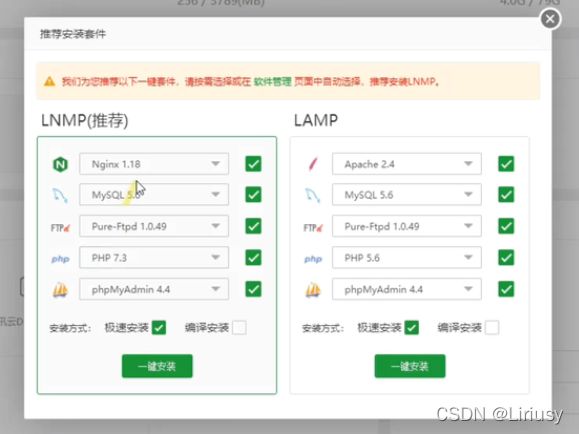The height and width of the screenshot is (434, 579).
Task: Click 安装方式 label in LAMP panel
Action: coord(323,328)
